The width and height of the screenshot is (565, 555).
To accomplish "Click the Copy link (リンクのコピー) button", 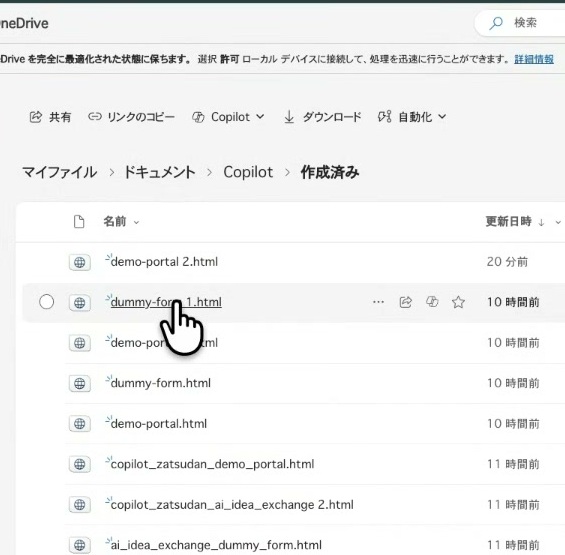I will [x=132, y=117].
